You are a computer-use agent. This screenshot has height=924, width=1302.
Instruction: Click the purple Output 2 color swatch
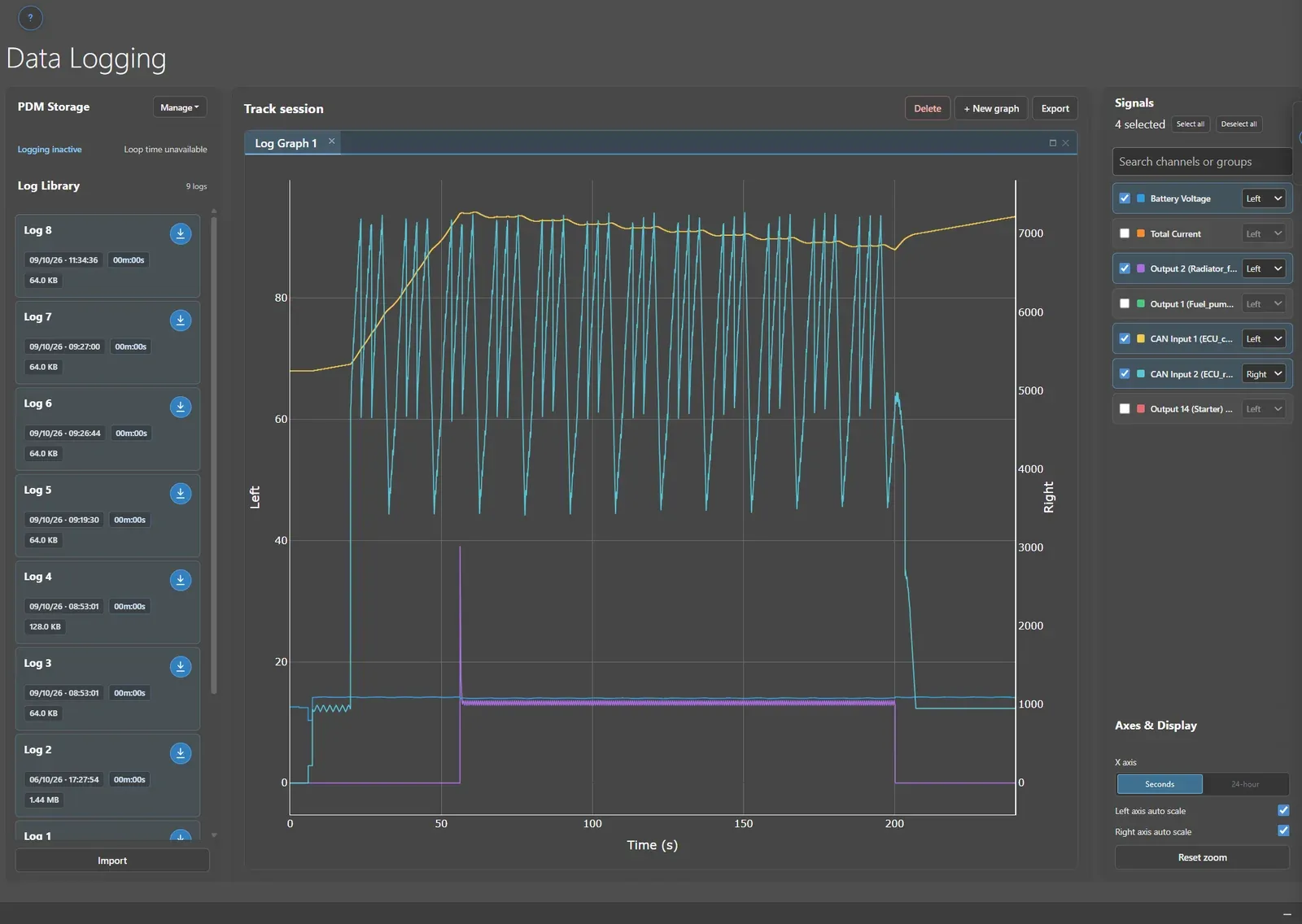[1141, 268]
